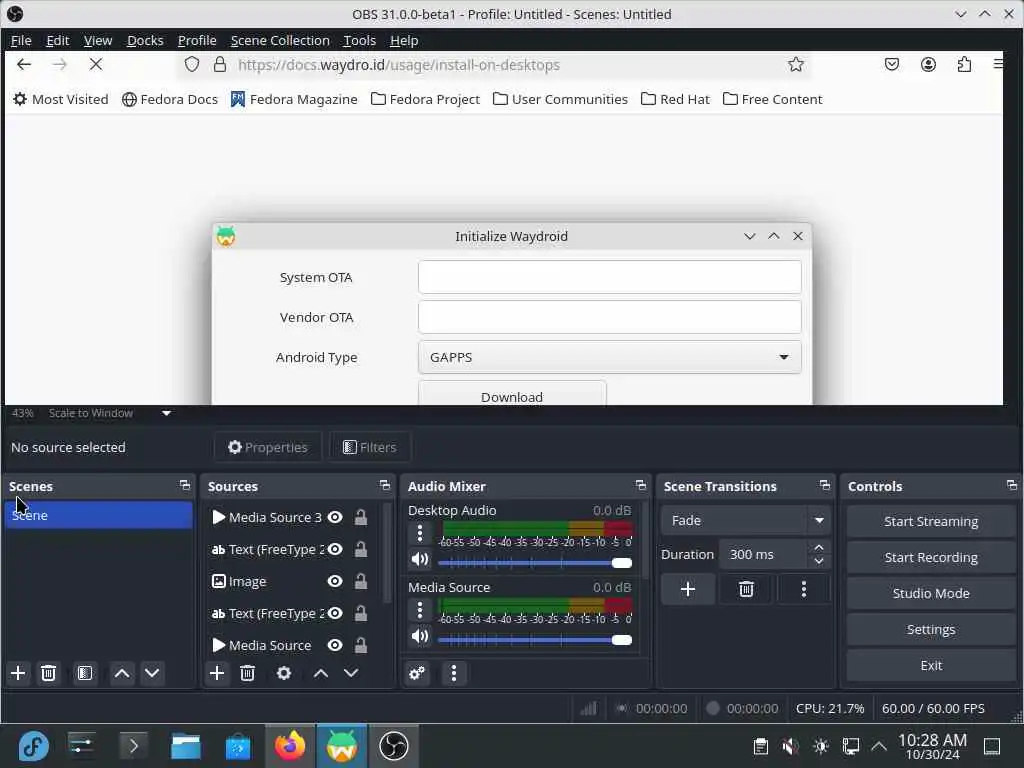Open the Edit menu

click(57, 40)
